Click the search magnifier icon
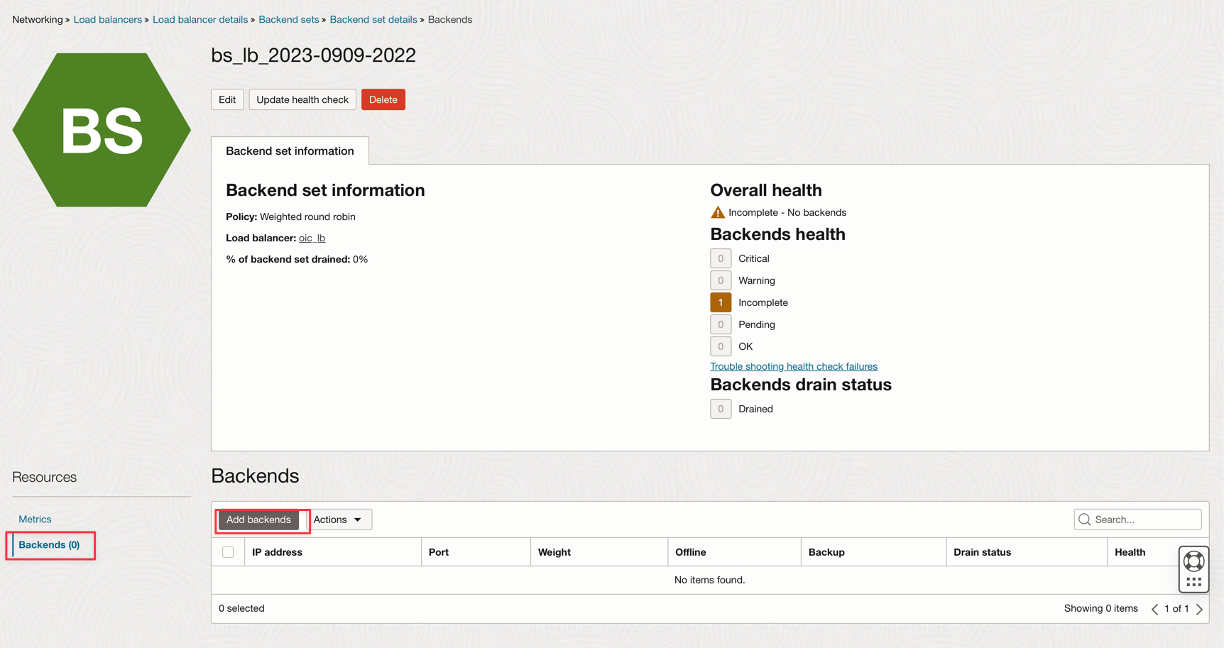The width and height of the screenshot is (1224, 648). (1085, 520)
